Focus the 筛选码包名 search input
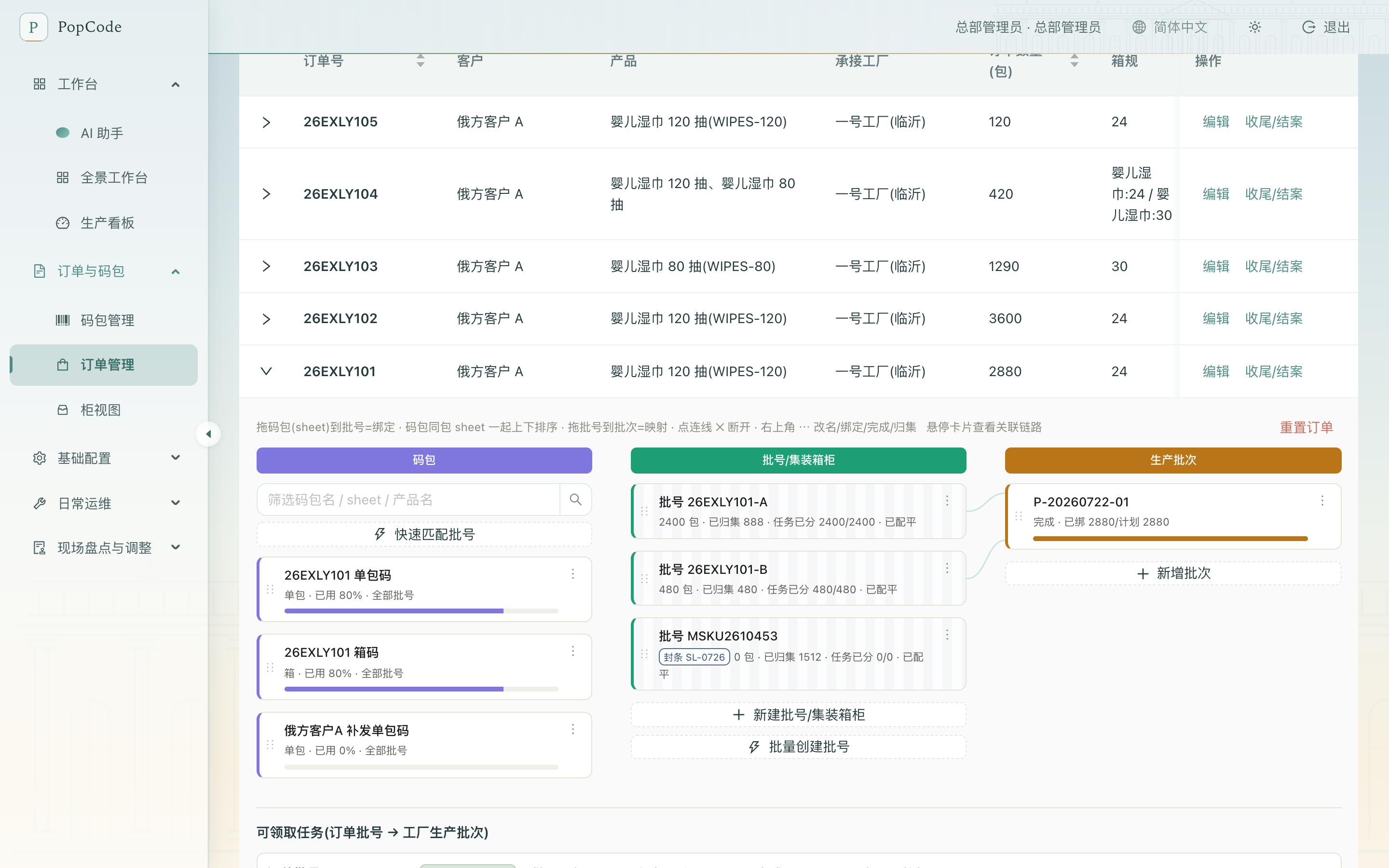The width and height of the screenshot is (1389, 868). [x=408, y=500]
